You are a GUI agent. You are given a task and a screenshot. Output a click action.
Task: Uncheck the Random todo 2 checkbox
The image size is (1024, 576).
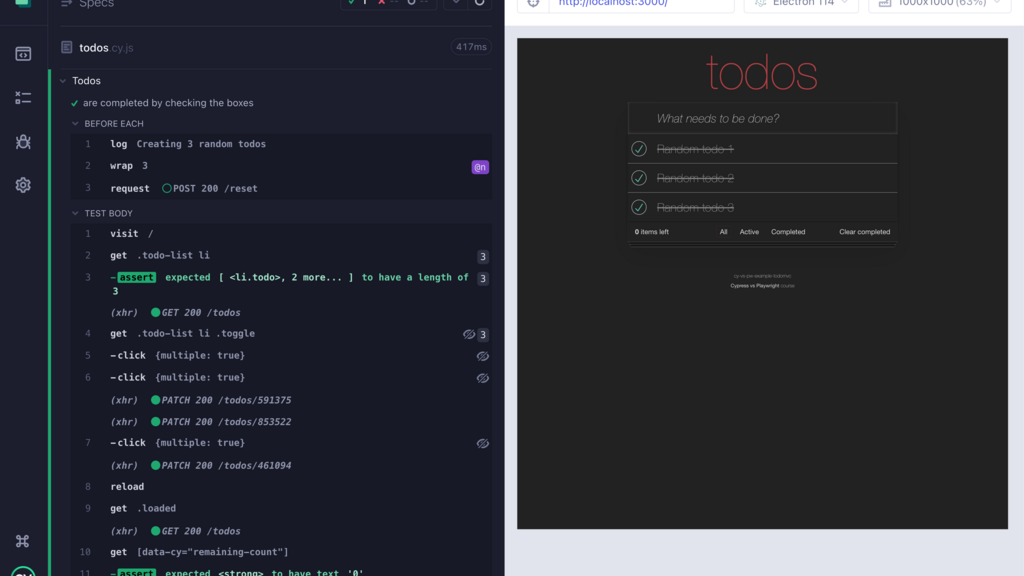tap(639, 178)
